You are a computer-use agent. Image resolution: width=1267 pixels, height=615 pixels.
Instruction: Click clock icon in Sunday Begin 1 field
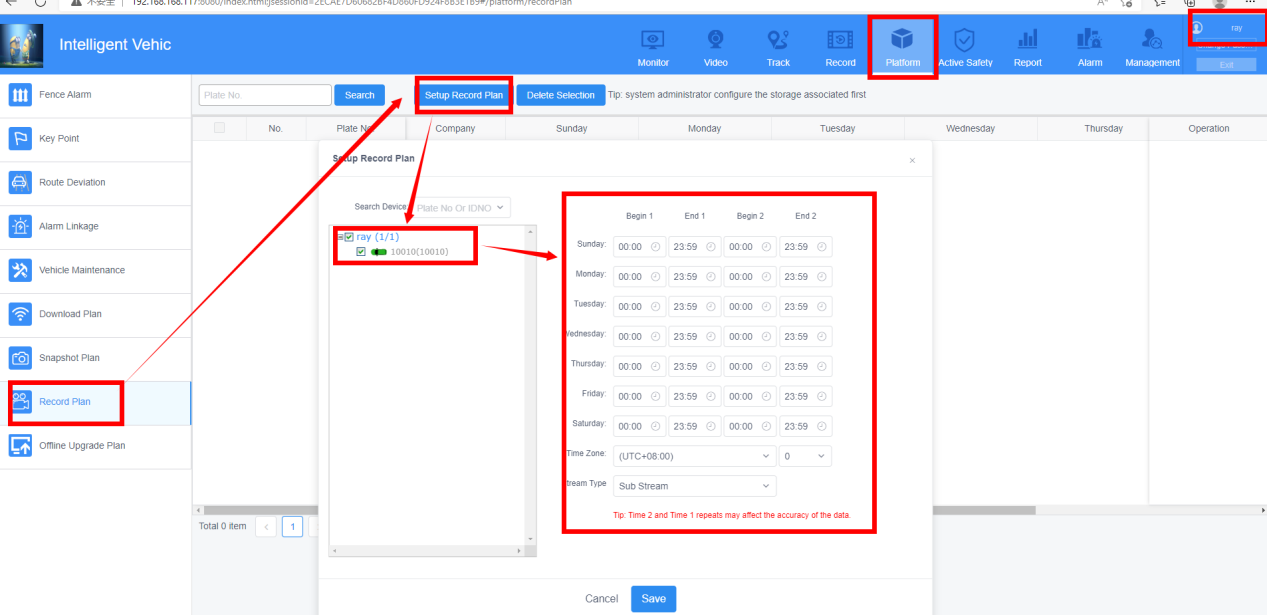pyautogui.click(x=655, y=247)
